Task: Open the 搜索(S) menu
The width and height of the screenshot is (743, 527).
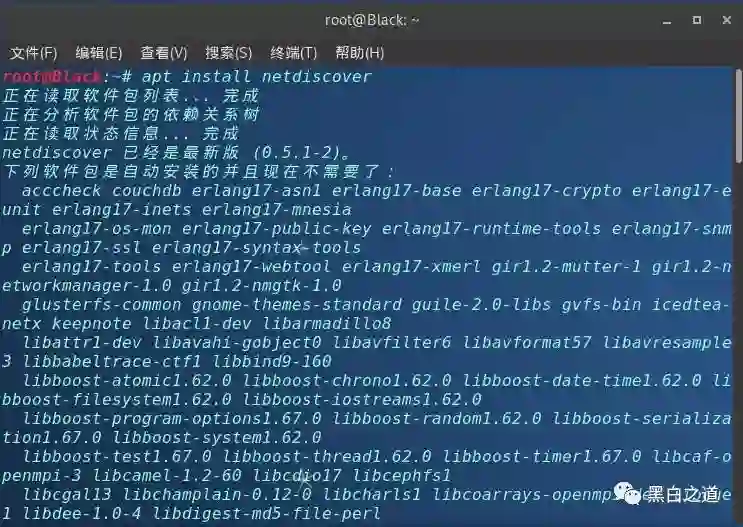Action: pyautogui.click(x=228, y=53)
